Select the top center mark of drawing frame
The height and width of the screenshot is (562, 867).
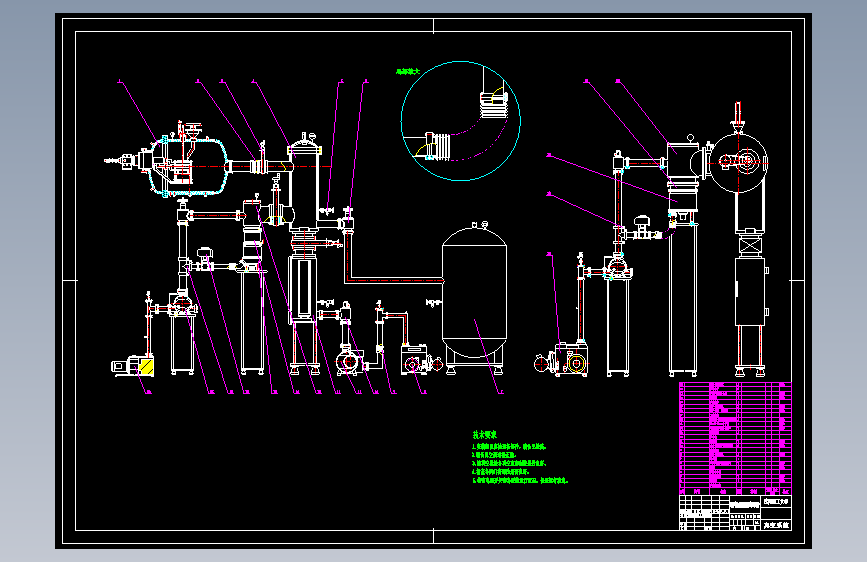point(434,25)
